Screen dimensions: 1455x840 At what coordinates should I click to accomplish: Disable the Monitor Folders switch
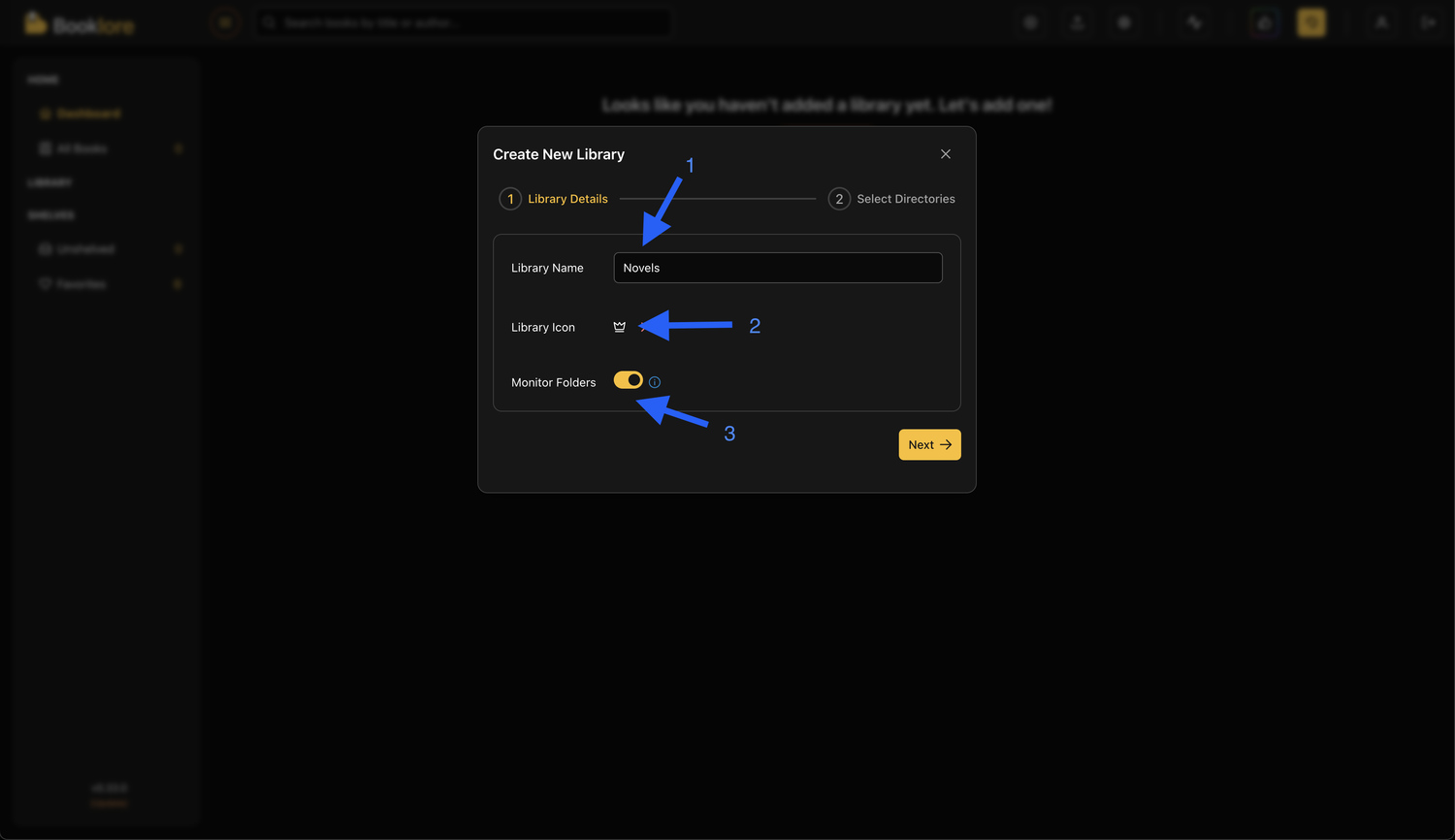(628, 380)
